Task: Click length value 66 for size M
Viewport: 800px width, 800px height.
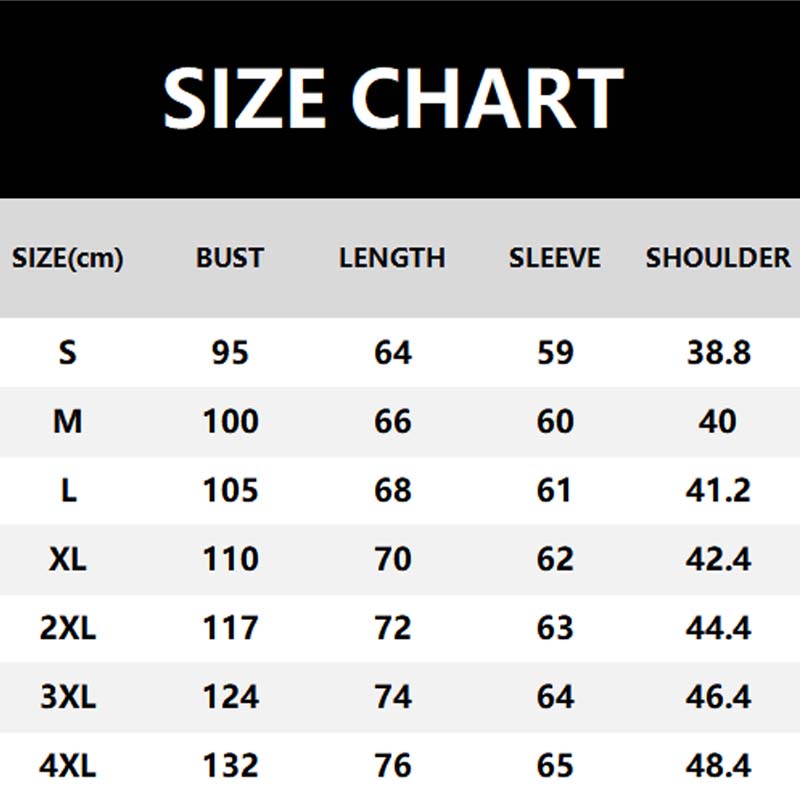Action: click(392, 421)
